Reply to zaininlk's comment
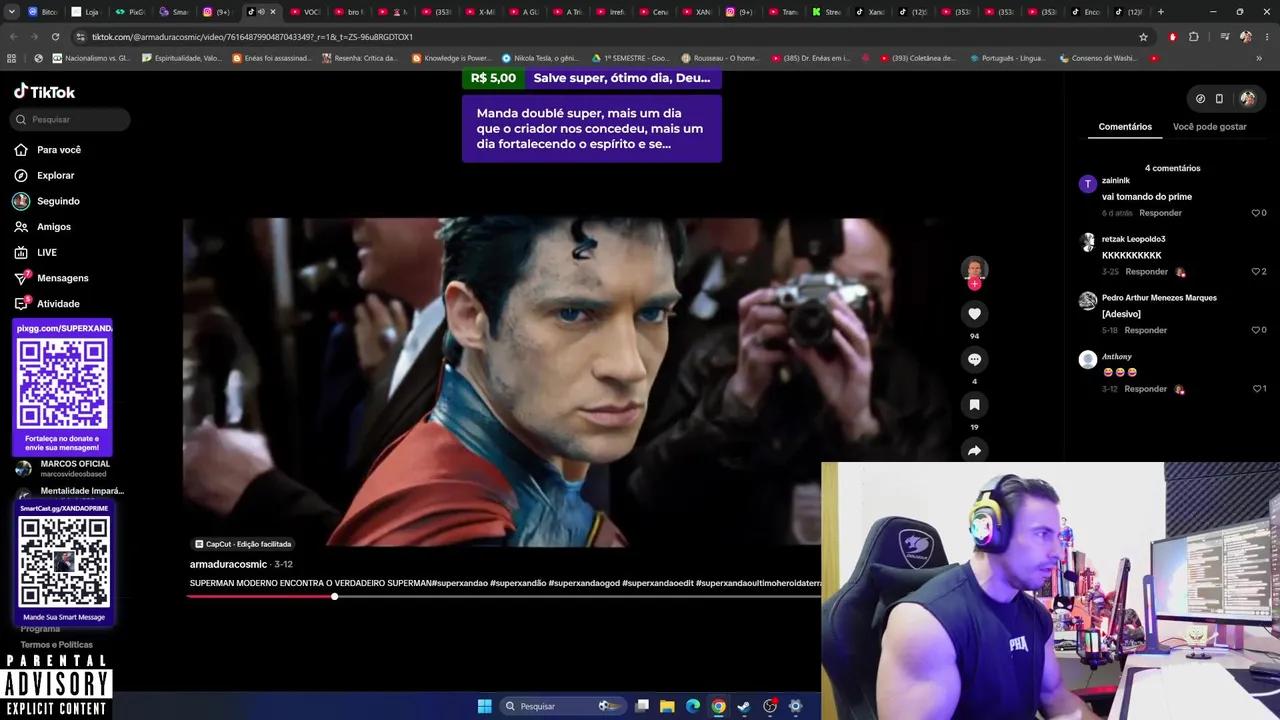The width and height of the screenshot is (1280, 720). coord(1160,213)
